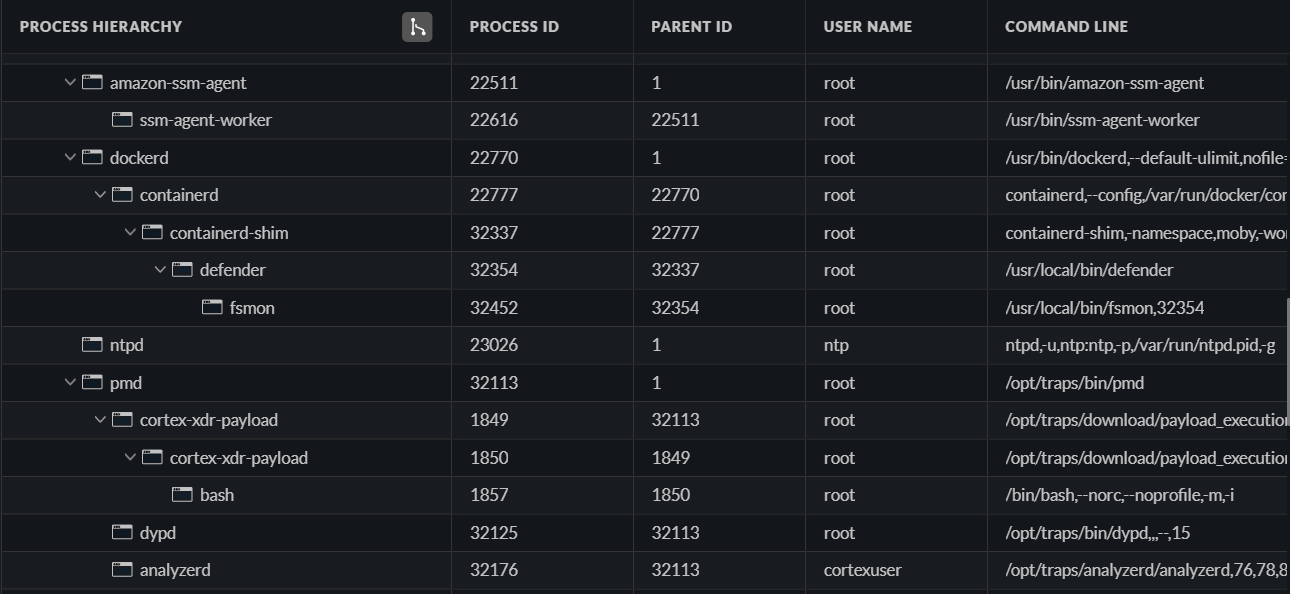Collapse the amazon-ssm-agent process node

click(70, 83)
